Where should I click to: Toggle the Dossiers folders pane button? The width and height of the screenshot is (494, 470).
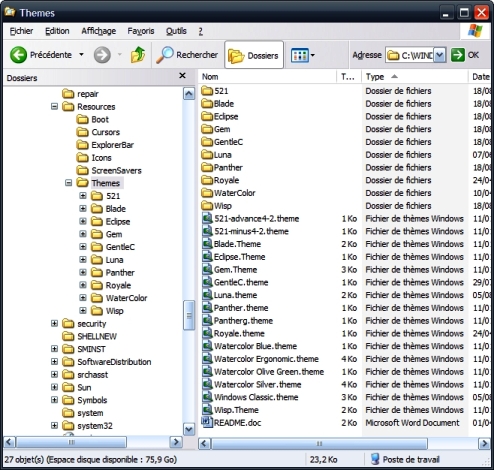tap(254, 55)
